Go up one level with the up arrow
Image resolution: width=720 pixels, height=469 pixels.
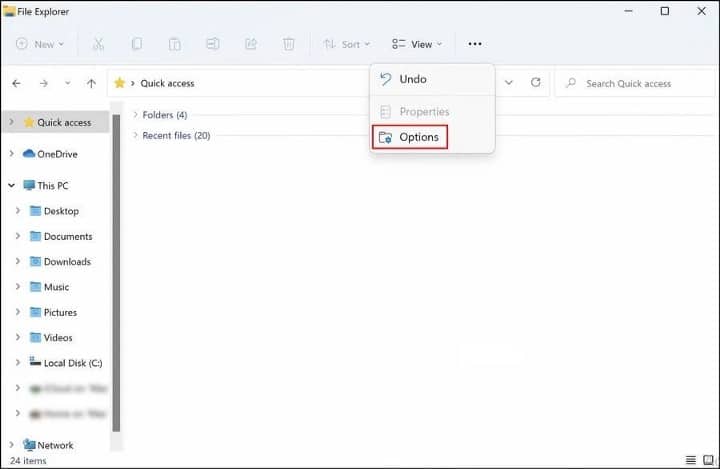click(91, 83)
